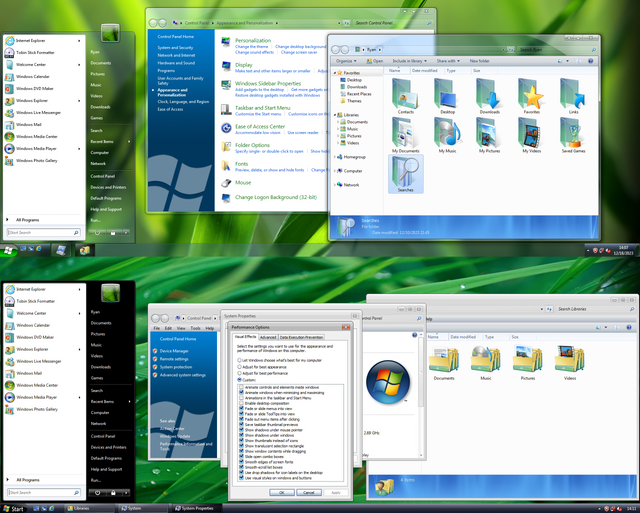Image resolution: width=640 pixels, height=513 pixels.
Task: Open the Change Logon Background icon
Action: click(x=226, y=198)
